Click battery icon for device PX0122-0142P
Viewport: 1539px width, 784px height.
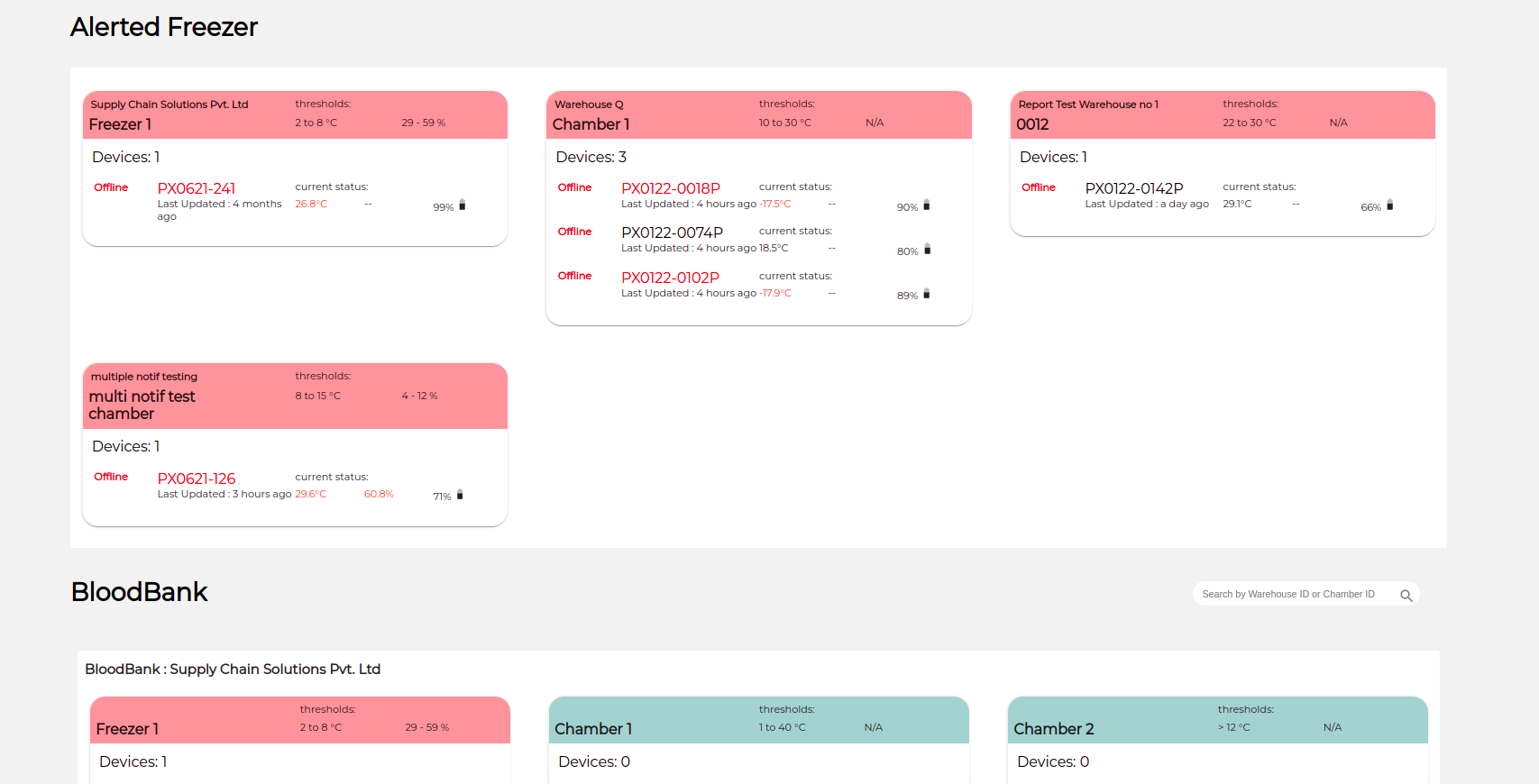[1389, 205]
